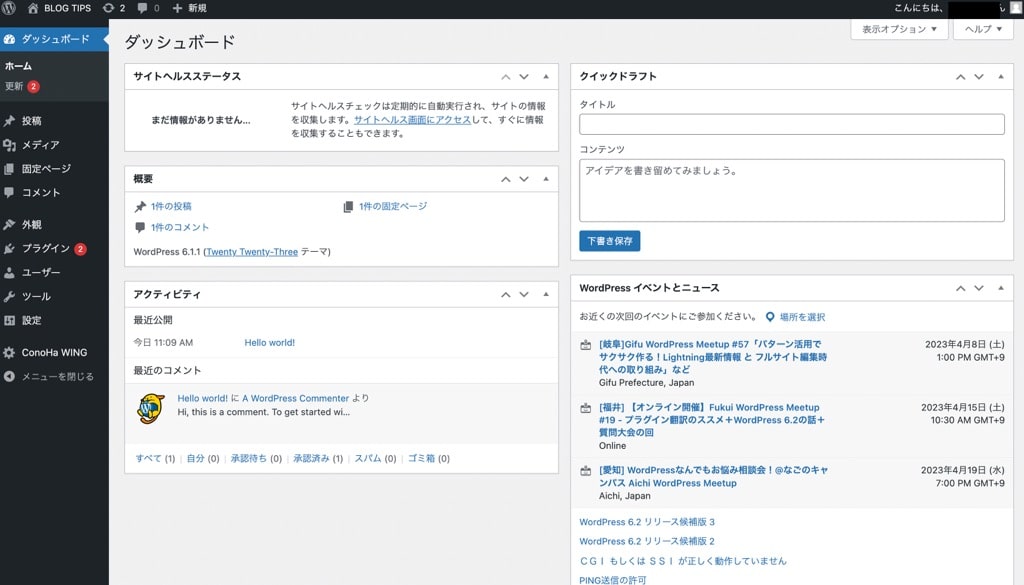
Task: Open the 1件の固定ページ link
Action: pyautogui.click(x=393, y=206)
